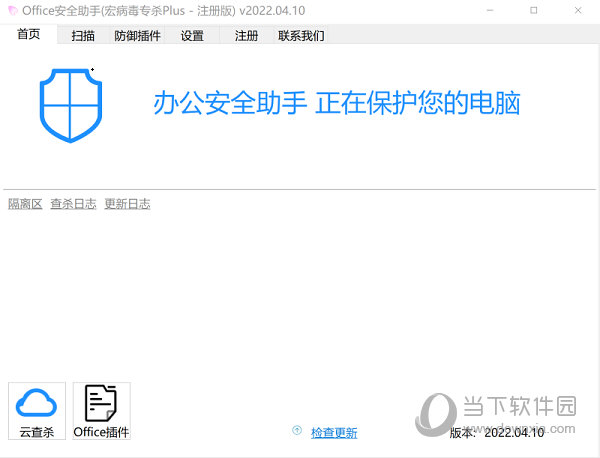The width and height of the screenshot is (600, 458).
Task: Click the window title Office安全助手 text
Action: [x=163, y=11]
